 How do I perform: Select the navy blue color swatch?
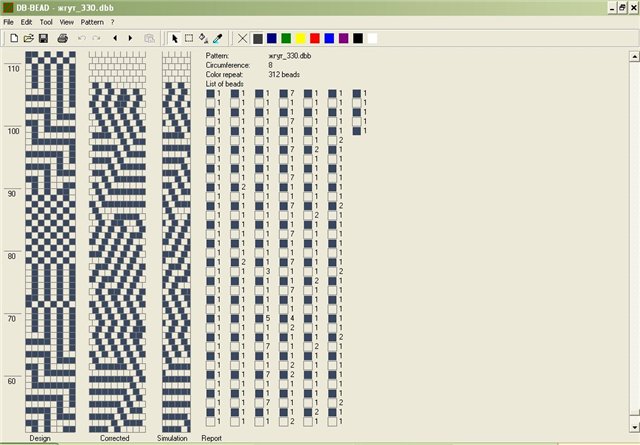point(272,38)
